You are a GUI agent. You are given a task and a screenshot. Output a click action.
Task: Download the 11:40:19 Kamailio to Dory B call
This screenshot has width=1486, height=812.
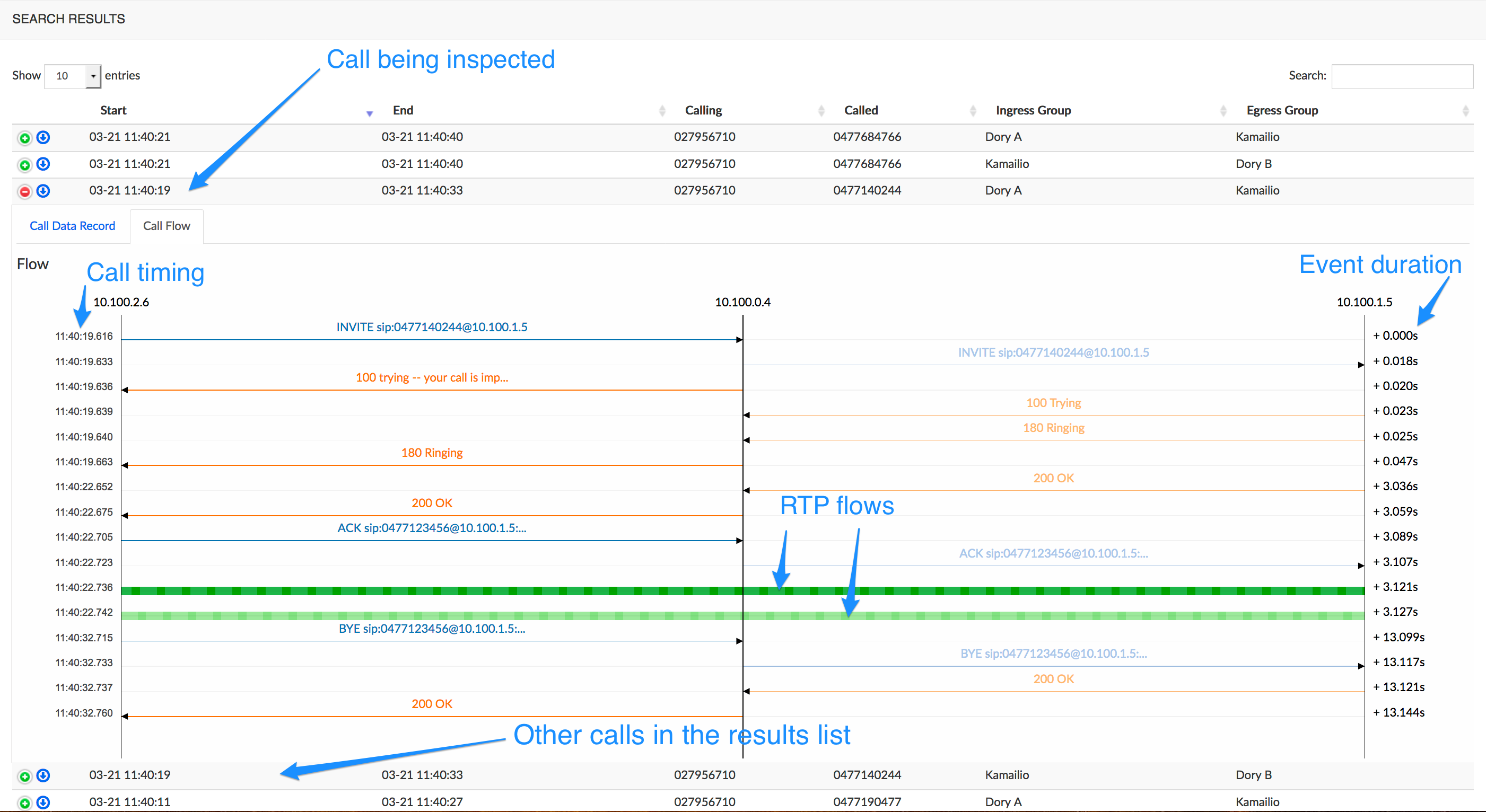pos(43,775)
